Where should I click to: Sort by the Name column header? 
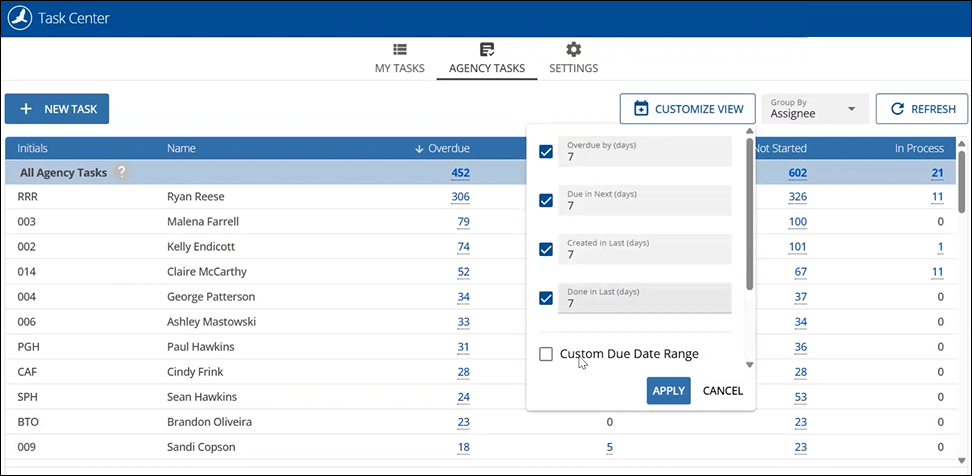click(x=181, y=149)
